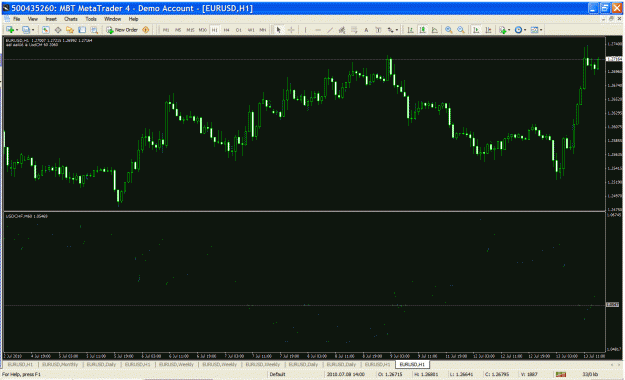Image resolution: width=625 pixels, height=380 pixels.
Task: Expand the Indicators dropdown arrow
Action: tap(509, 30)
